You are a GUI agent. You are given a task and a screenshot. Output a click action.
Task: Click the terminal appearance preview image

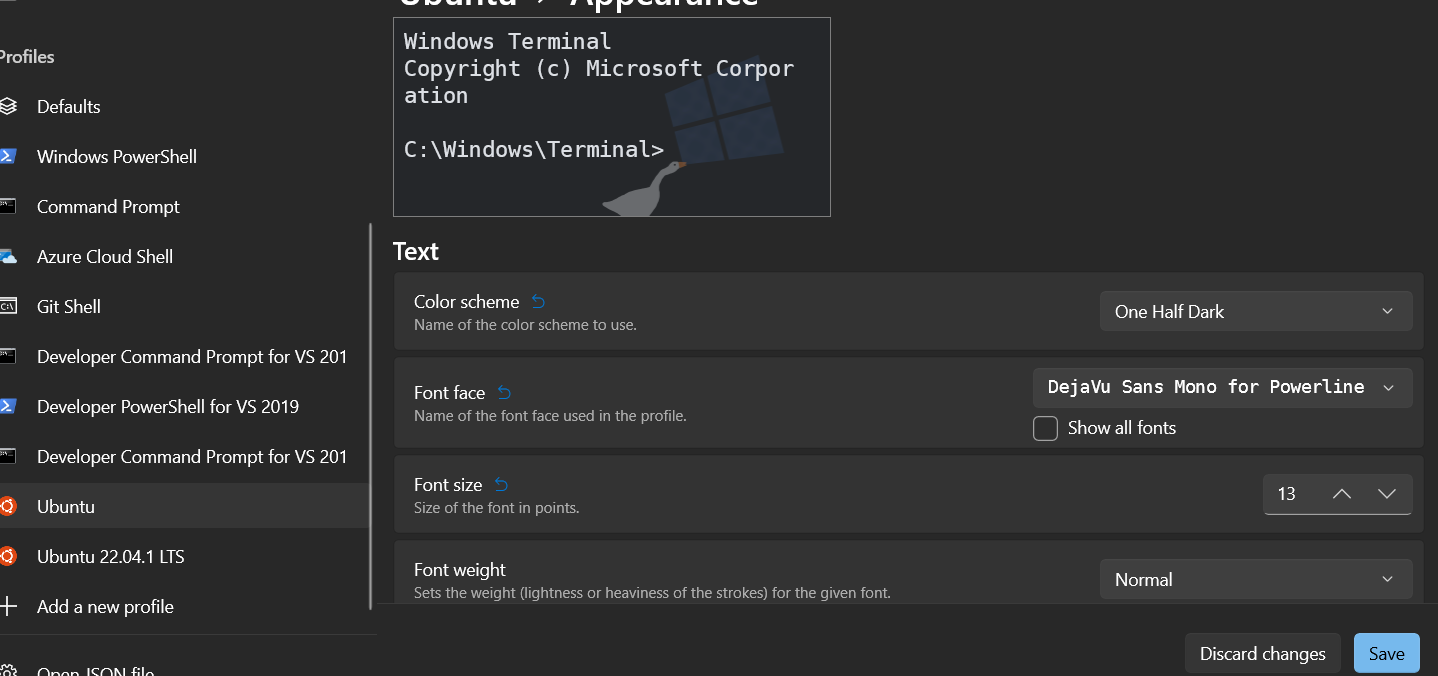coord(611,117)
